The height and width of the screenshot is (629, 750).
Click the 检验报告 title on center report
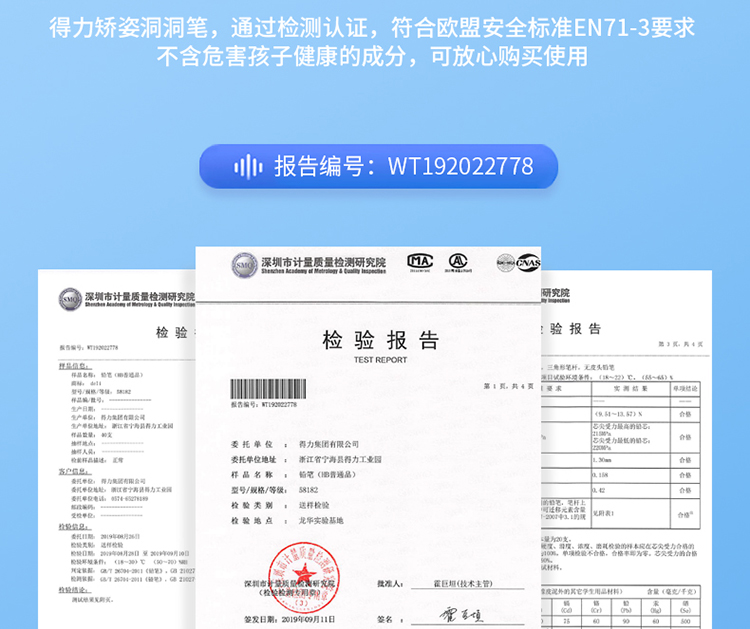[x=380, y=340]
